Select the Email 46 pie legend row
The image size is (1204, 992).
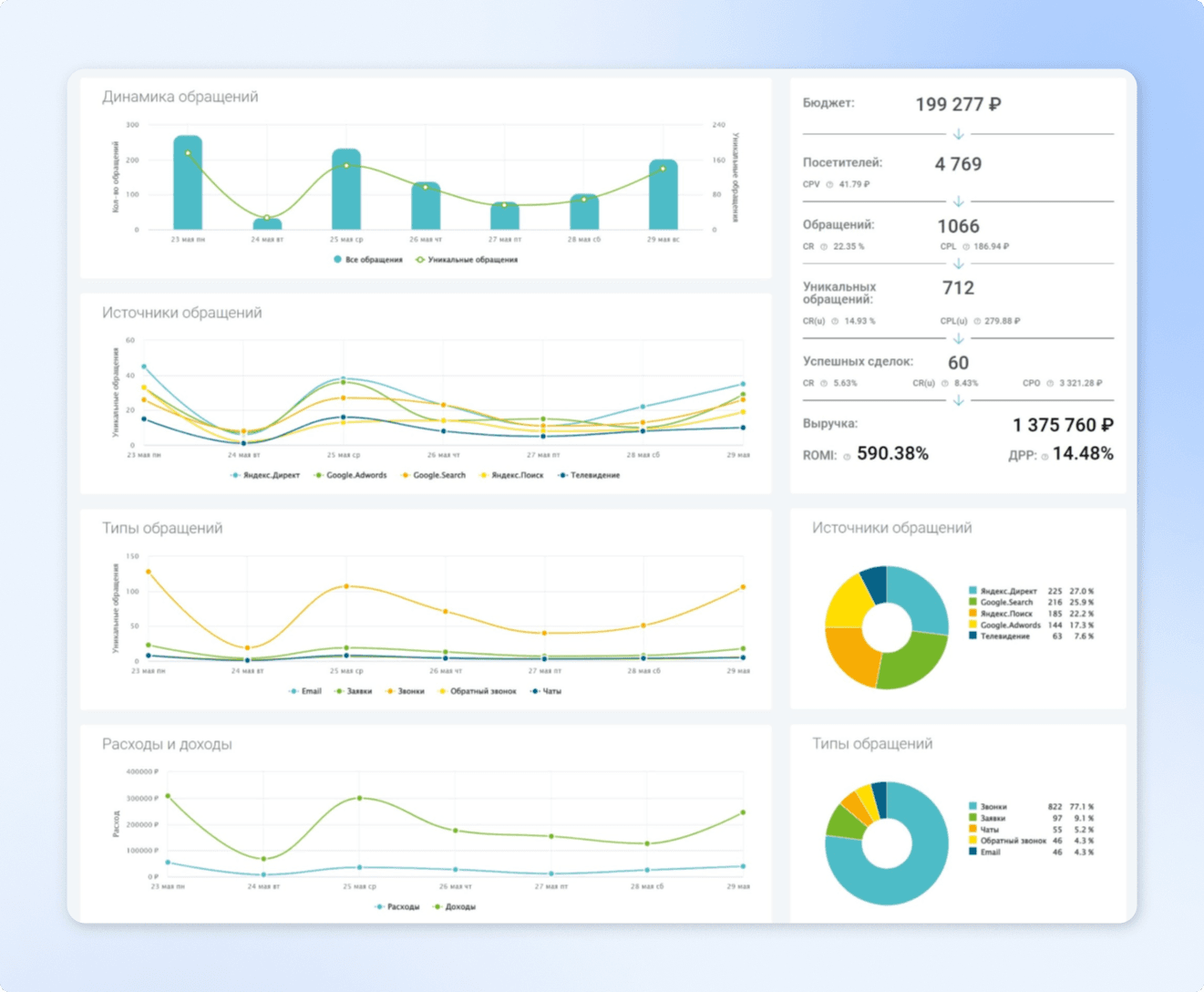coord(1031,852)
